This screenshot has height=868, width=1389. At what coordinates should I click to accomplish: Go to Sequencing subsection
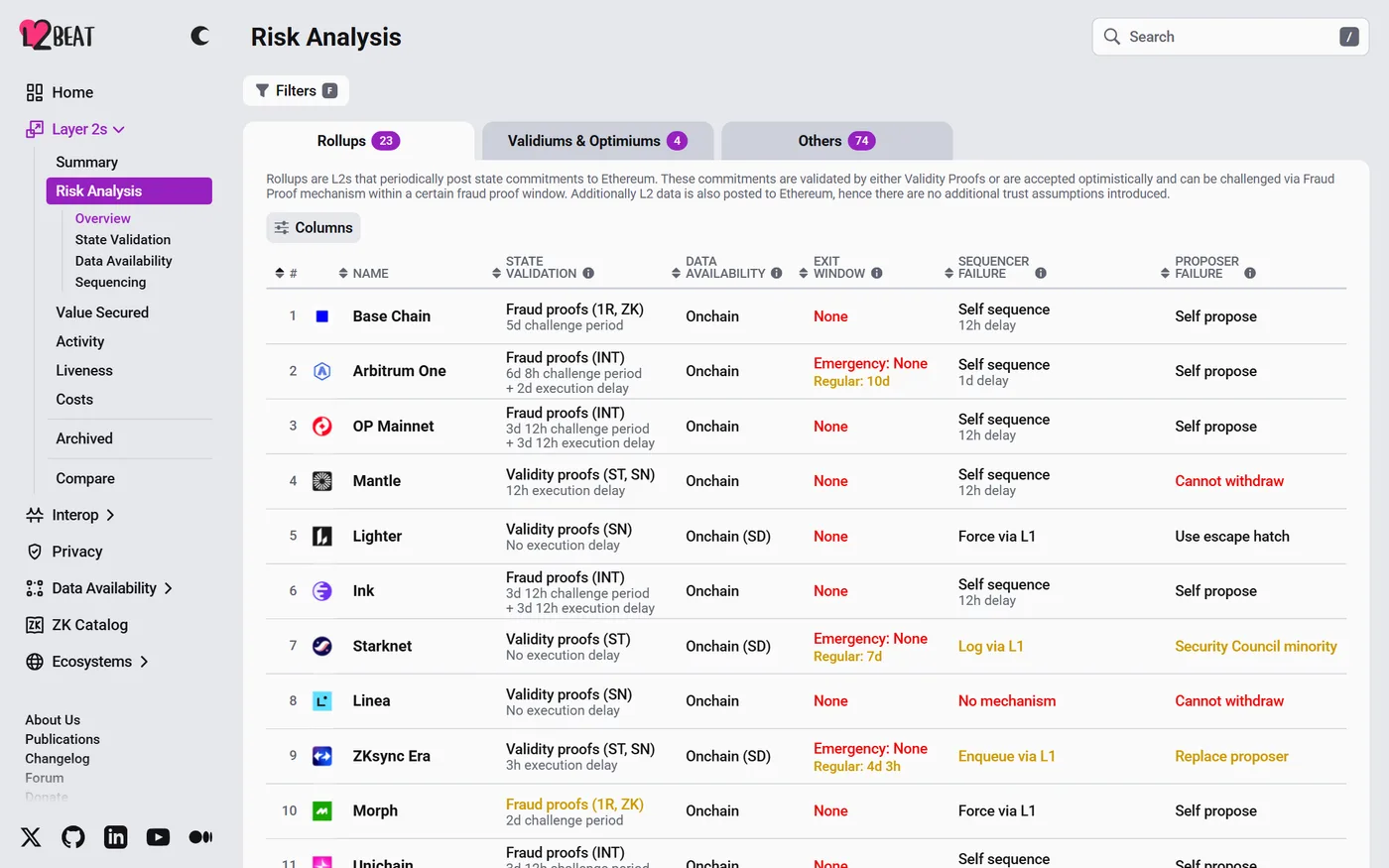(x=110, y=282)
